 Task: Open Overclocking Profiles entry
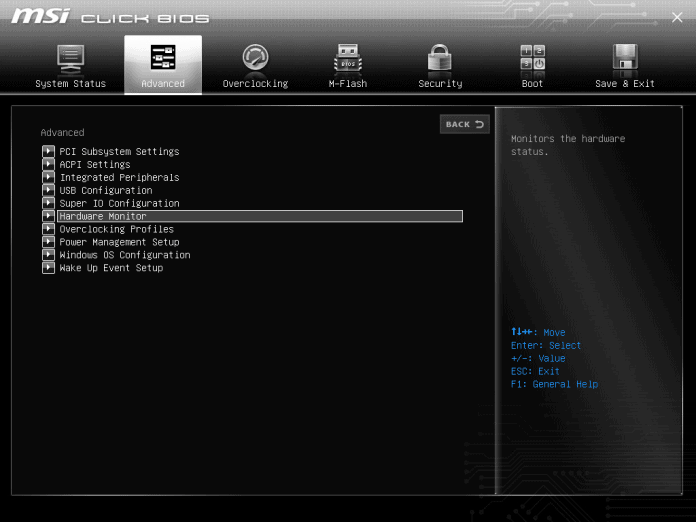click(x=116, y=230)
